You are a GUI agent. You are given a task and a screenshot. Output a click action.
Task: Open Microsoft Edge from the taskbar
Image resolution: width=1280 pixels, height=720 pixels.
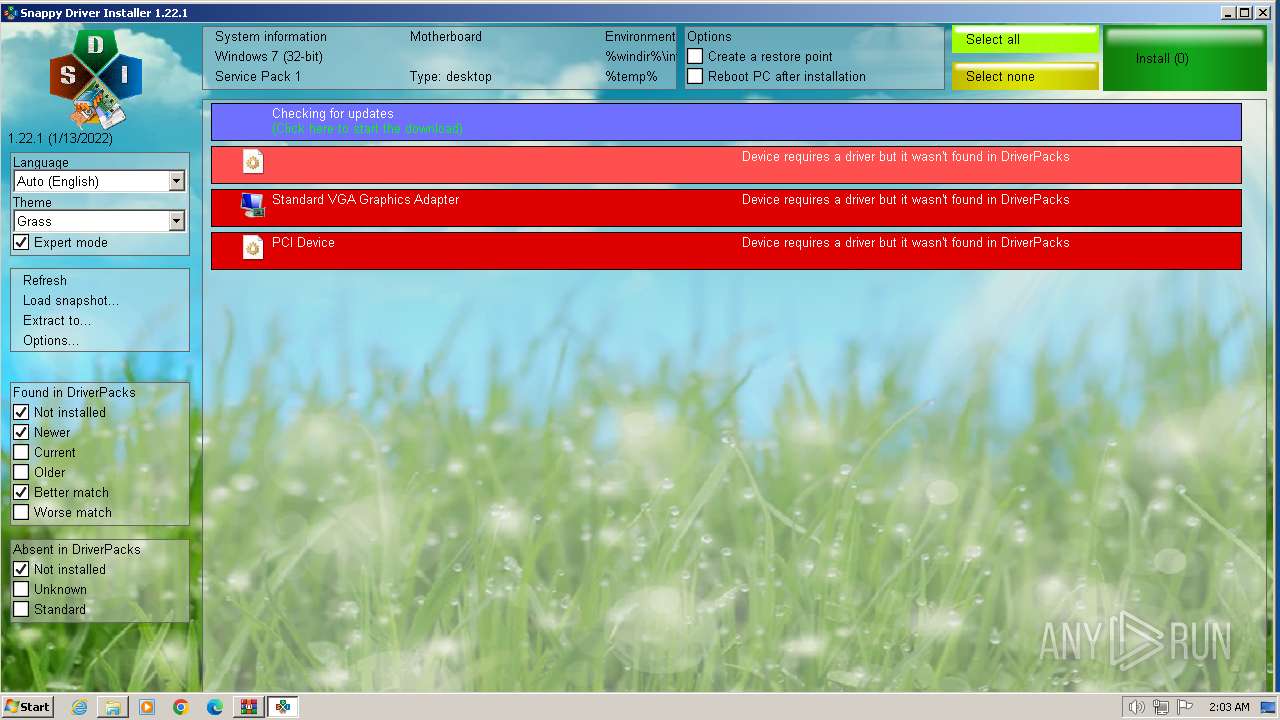pos(215,707)
